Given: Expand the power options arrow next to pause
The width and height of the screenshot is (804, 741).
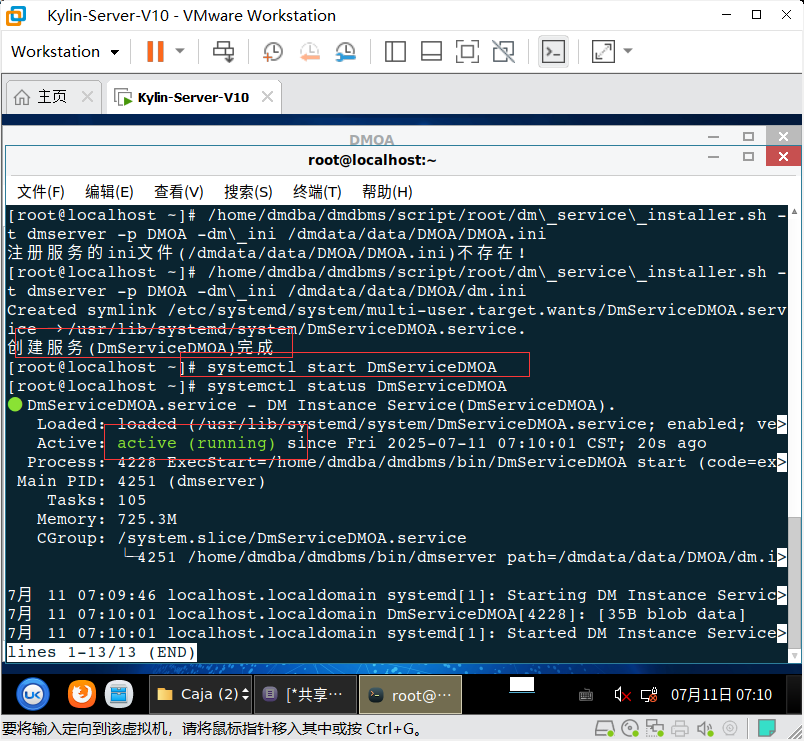Looking at the screenshot, I should tap(180, 51).
